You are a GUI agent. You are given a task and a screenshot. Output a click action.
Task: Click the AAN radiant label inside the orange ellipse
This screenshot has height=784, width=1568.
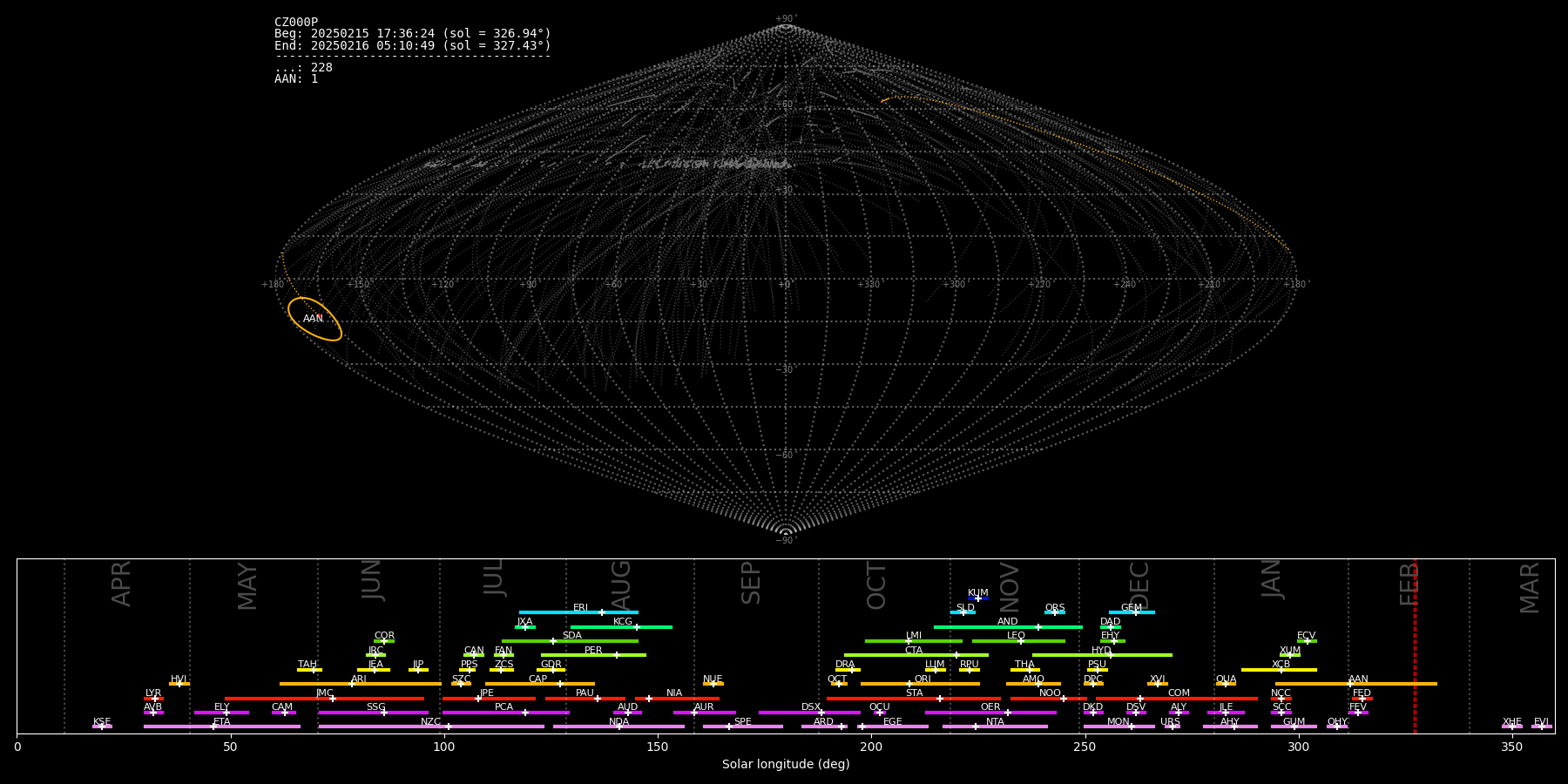[313, 319]
